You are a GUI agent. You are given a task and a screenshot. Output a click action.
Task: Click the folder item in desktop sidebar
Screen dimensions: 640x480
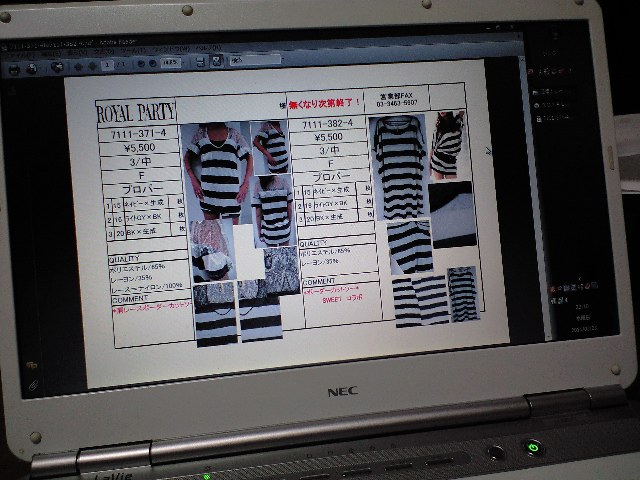point(549,93)
